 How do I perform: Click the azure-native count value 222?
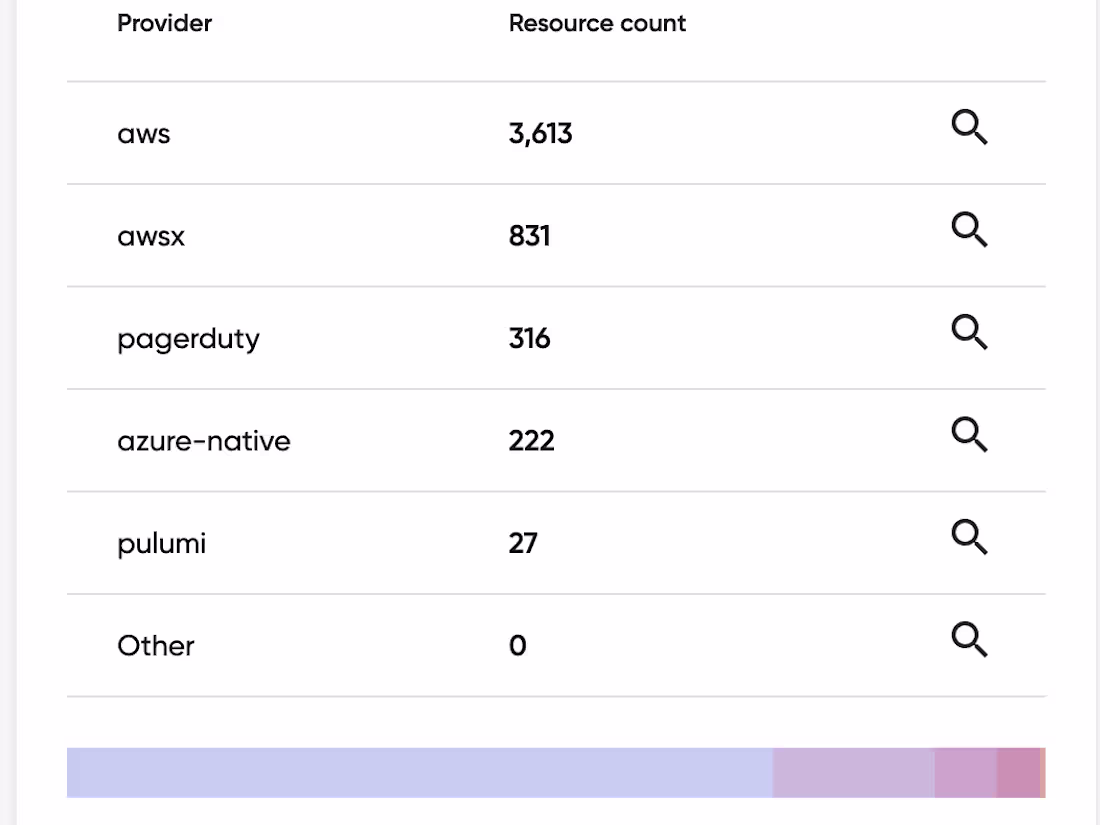pyautogui.click(x=531, y=441)
